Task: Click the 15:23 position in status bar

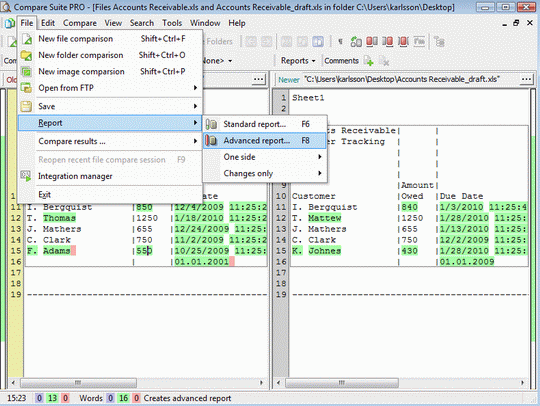Action: (x=17, y=398)
